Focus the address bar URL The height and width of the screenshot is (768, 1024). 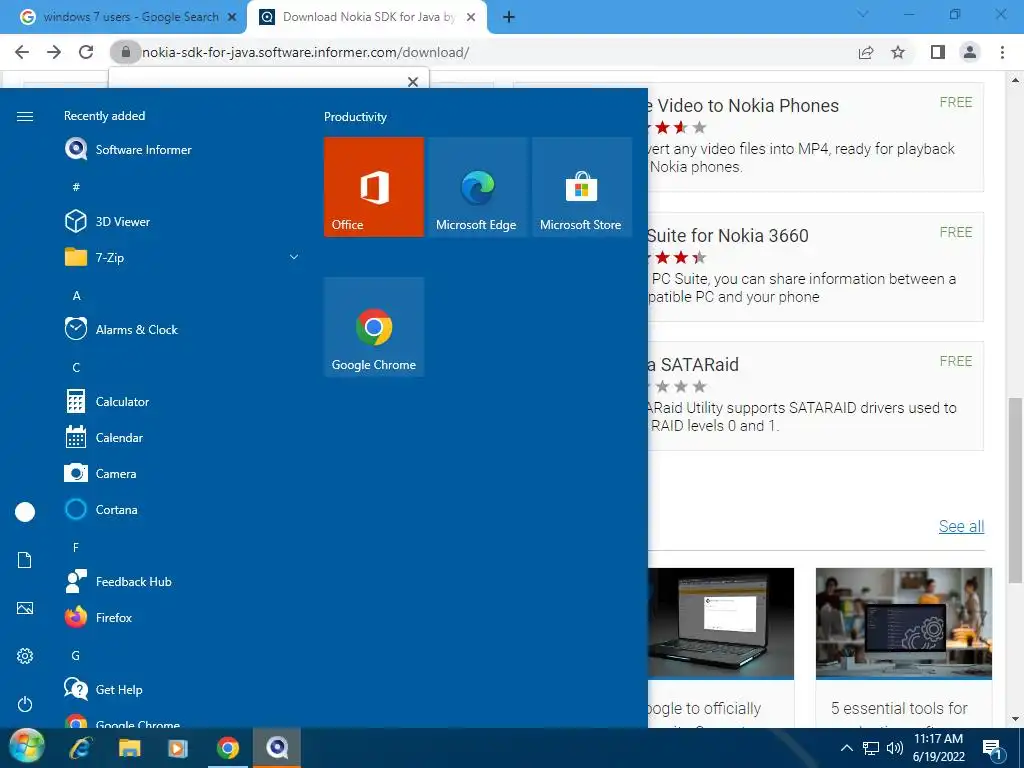tap(305, 52)
